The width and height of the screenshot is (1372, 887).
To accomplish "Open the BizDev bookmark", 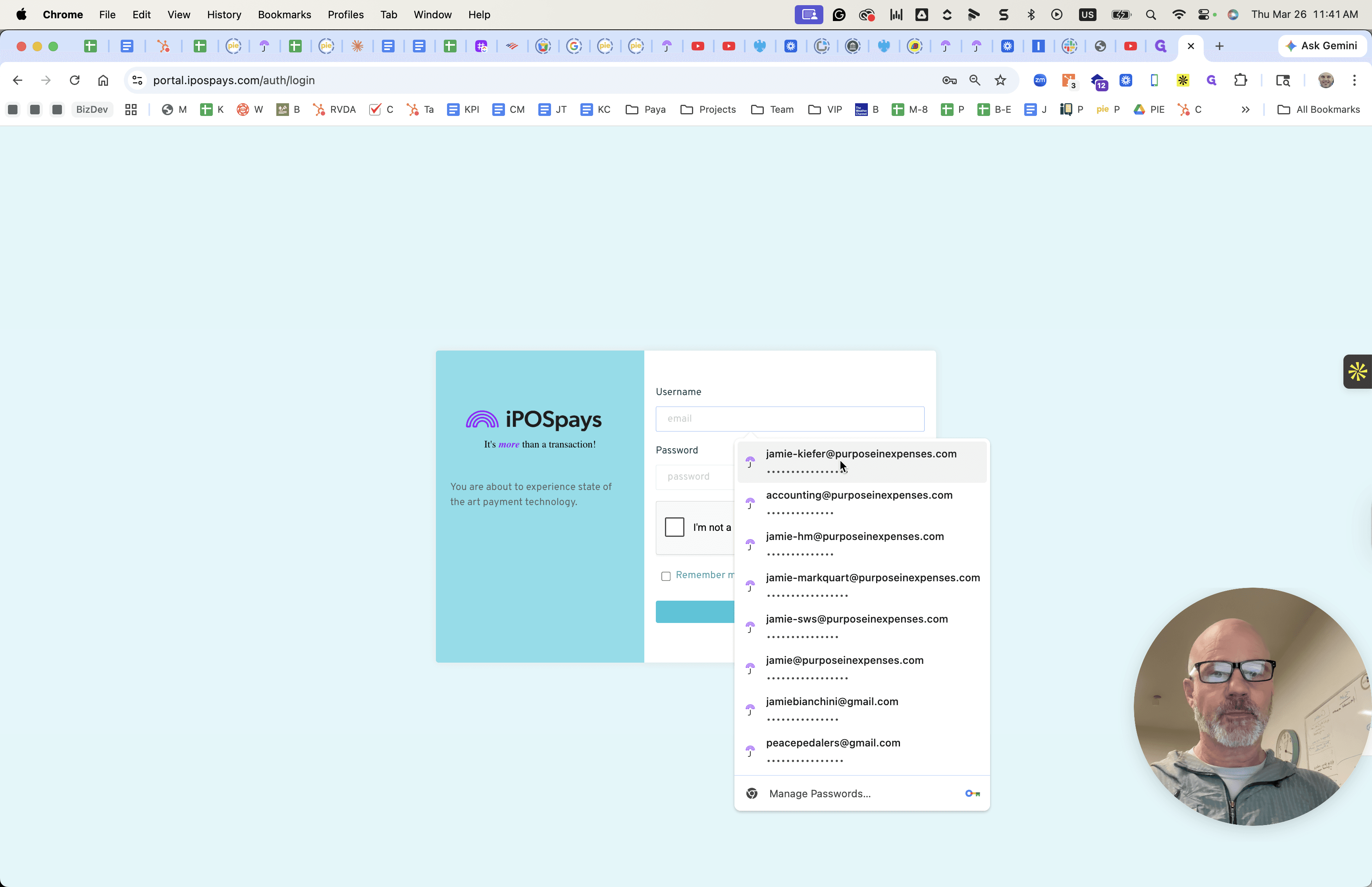I will (92, 110).
